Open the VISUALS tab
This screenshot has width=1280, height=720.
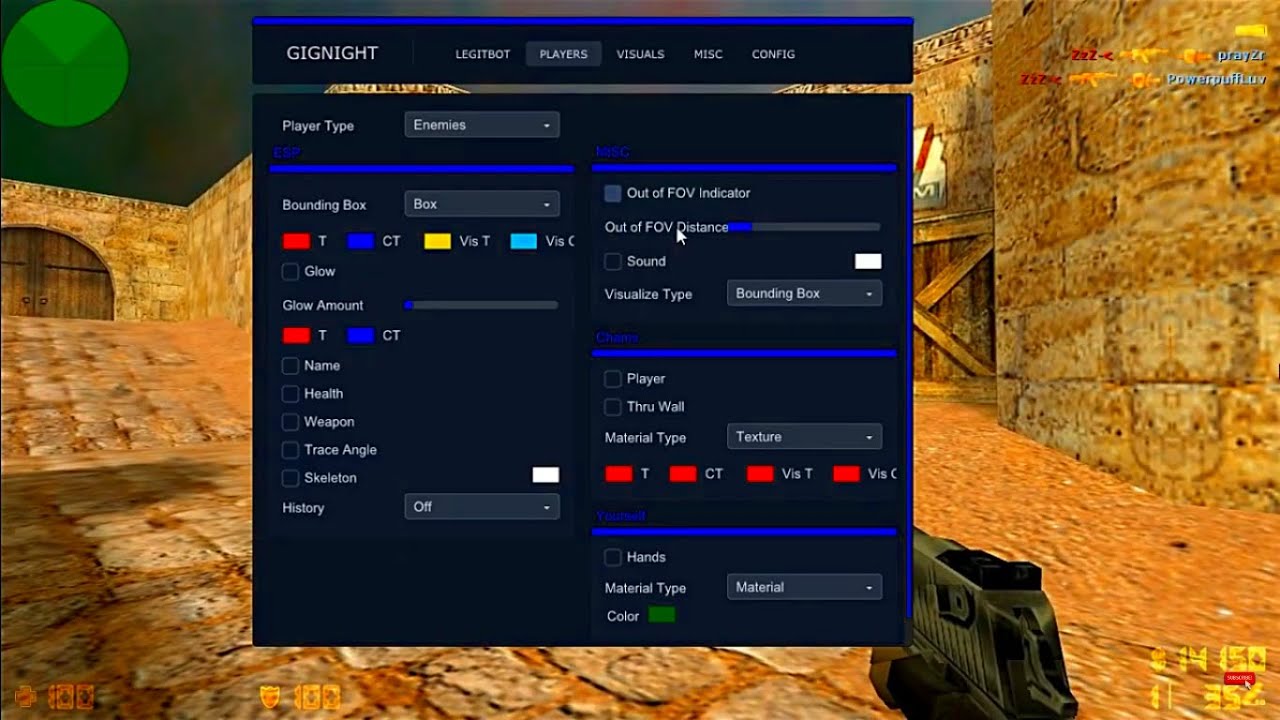pyautogui.click(x=640, y=54)
